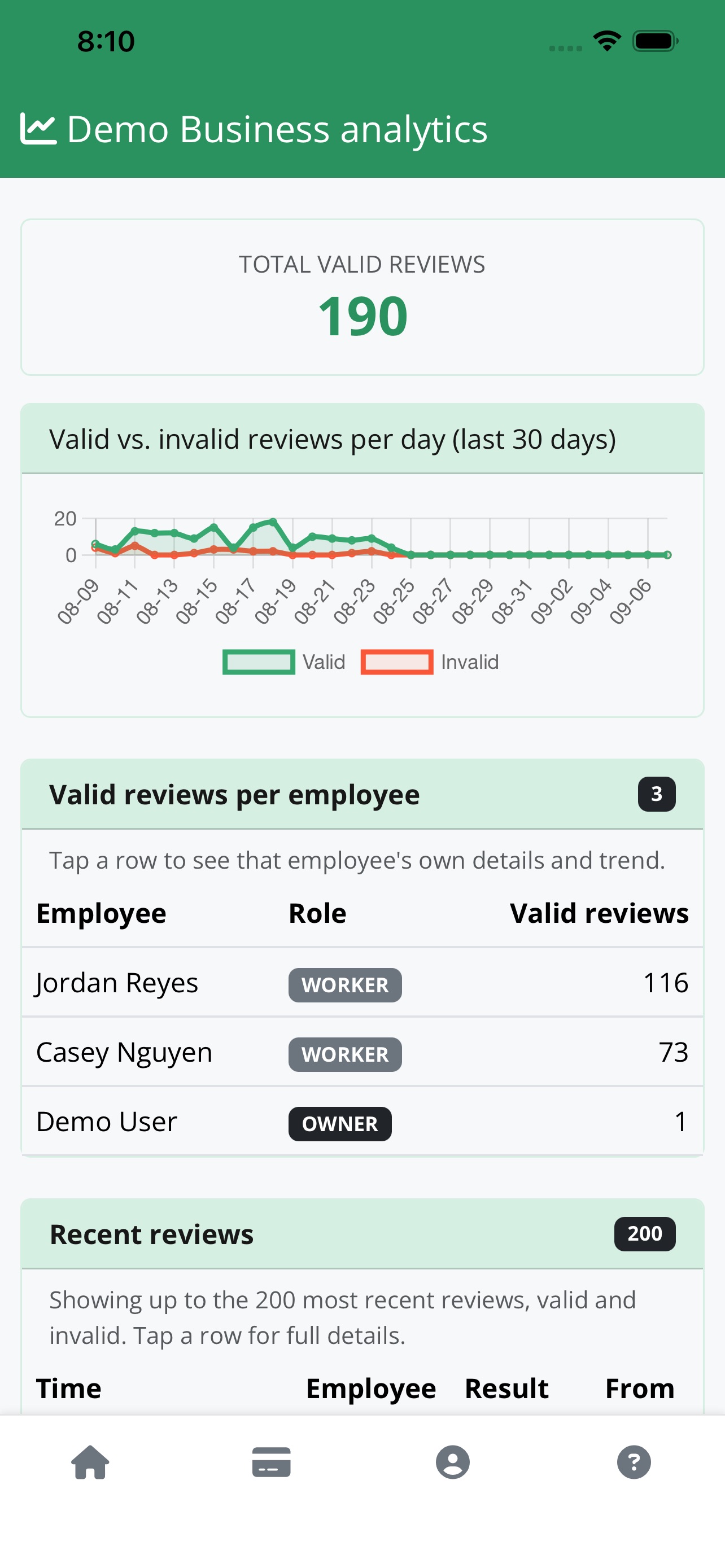Tap the OWNER badge for Demo User
Image resolution: width=725 pixels, height=1568 pixels.
point(340,1124)
